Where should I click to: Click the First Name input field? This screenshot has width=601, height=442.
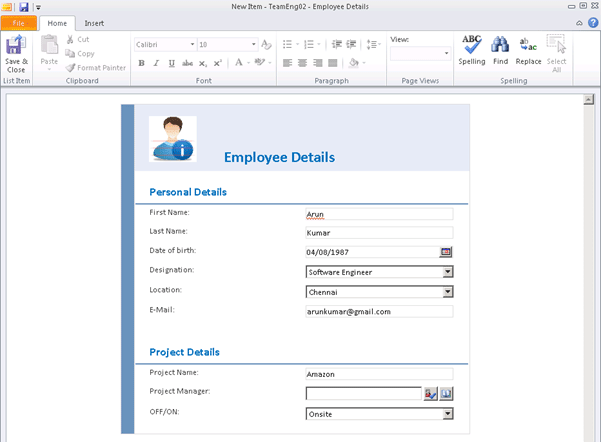(x=379, y=214)
